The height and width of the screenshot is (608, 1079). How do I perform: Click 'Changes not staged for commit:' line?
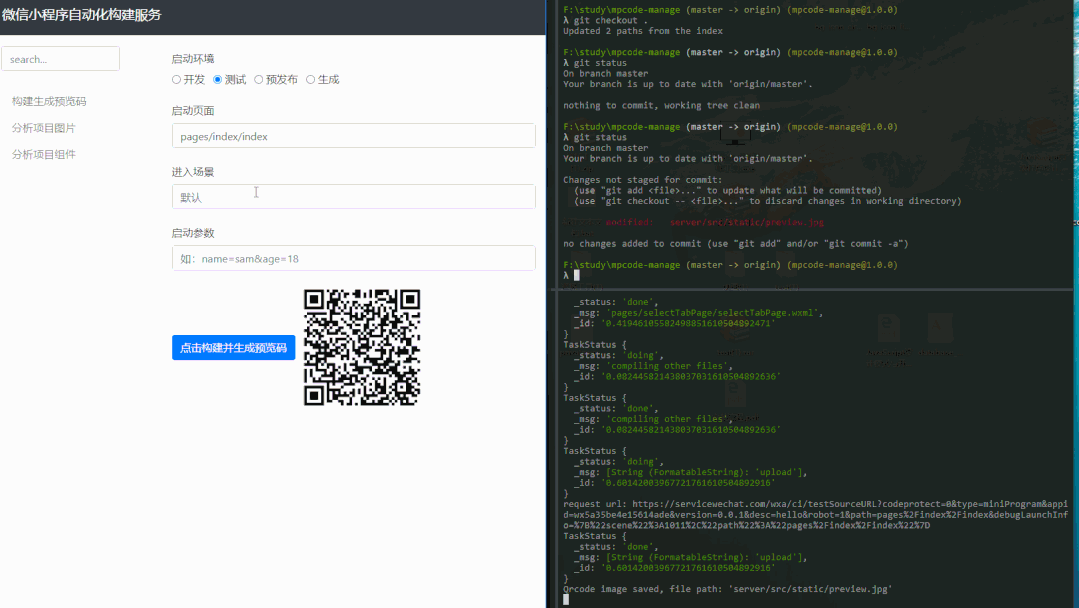click(642, 180)
